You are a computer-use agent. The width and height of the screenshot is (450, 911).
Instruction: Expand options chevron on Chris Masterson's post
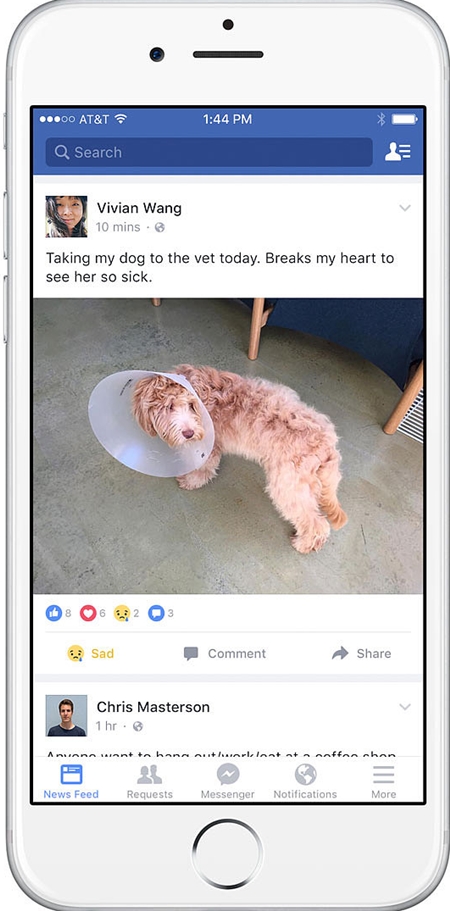pos(405,706)
